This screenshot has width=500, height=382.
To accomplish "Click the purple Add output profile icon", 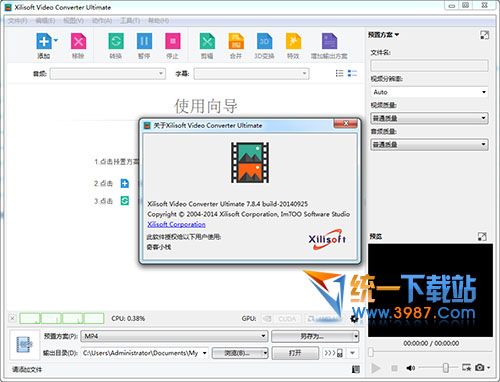I will click(329, 41).
